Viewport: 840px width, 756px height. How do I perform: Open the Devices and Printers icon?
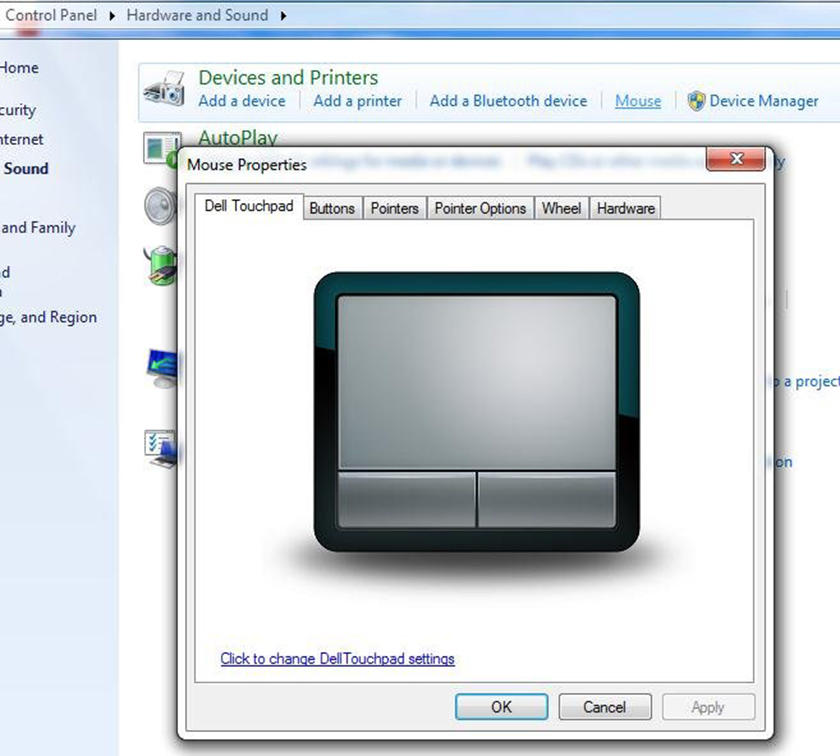click(164, 88)
